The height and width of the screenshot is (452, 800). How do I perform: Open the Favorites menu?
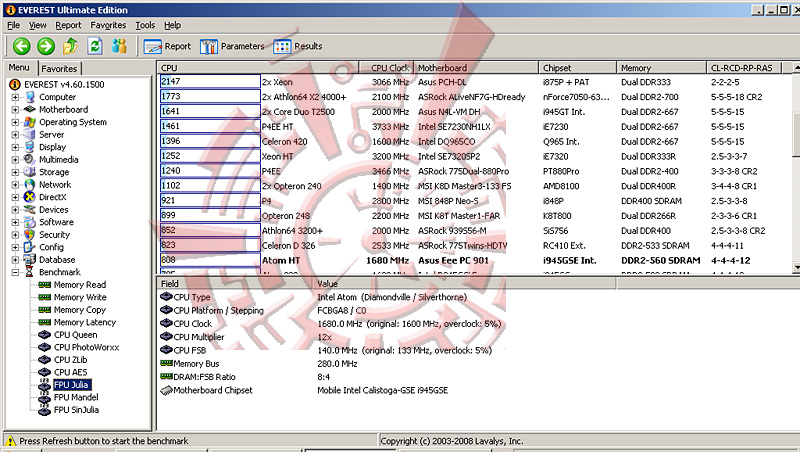tap(108, 25)
